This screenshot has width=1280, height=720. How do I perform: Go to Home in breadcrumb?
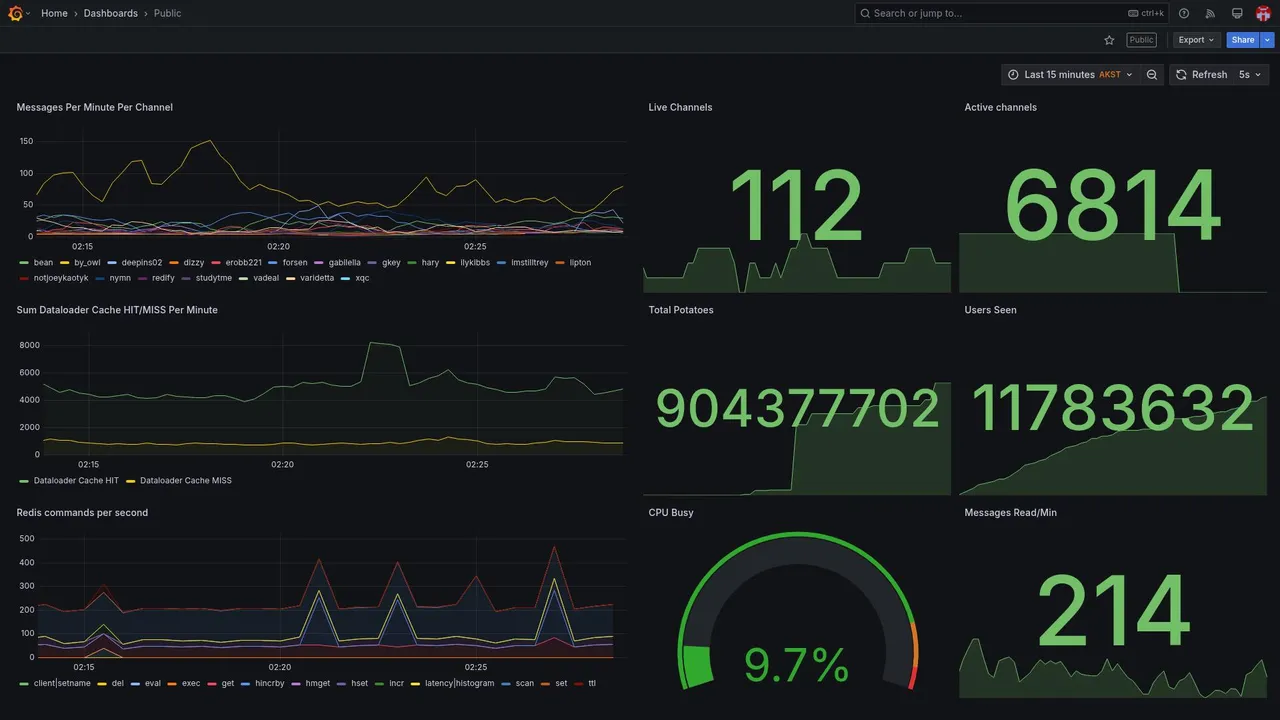coord(54,13)
